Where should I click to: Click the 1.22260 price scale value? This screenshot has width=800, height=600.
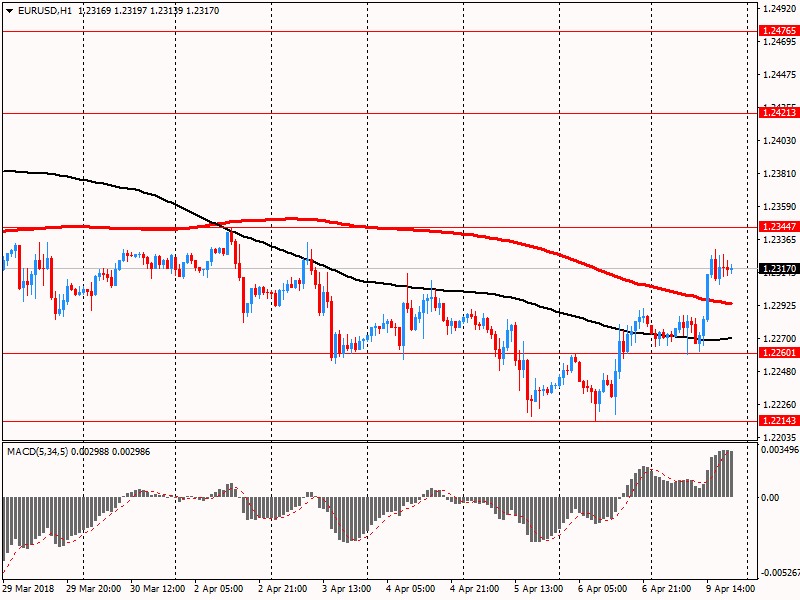779,405
